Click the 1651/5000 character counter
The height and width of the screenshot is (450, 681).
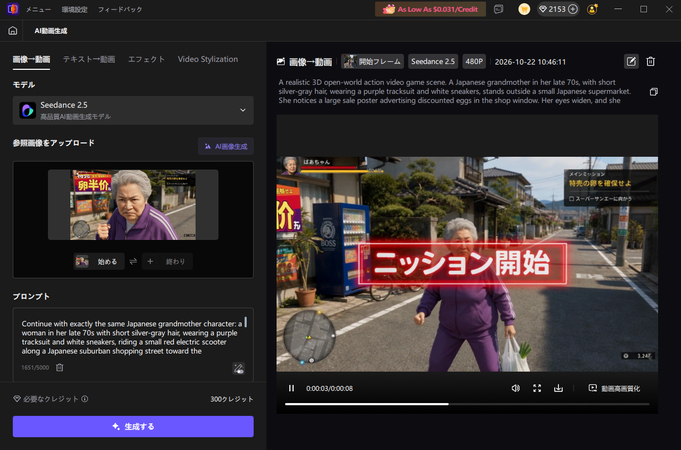pos(35,367)
